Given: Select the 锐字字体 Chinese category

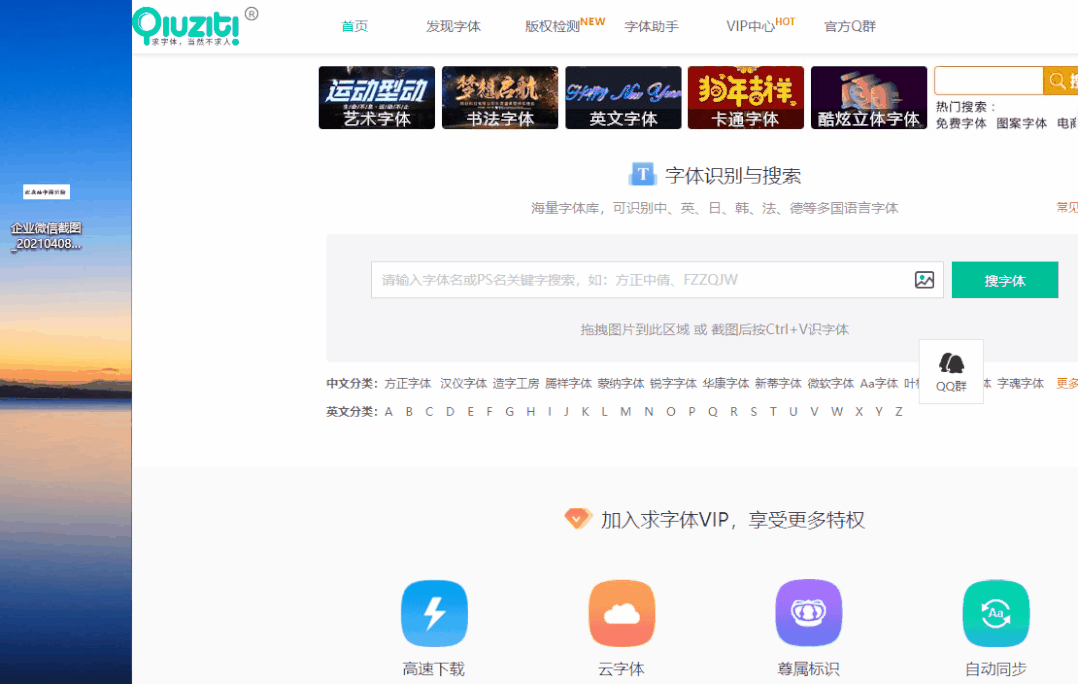Looking at the screenshot, I should coord(674,384).
